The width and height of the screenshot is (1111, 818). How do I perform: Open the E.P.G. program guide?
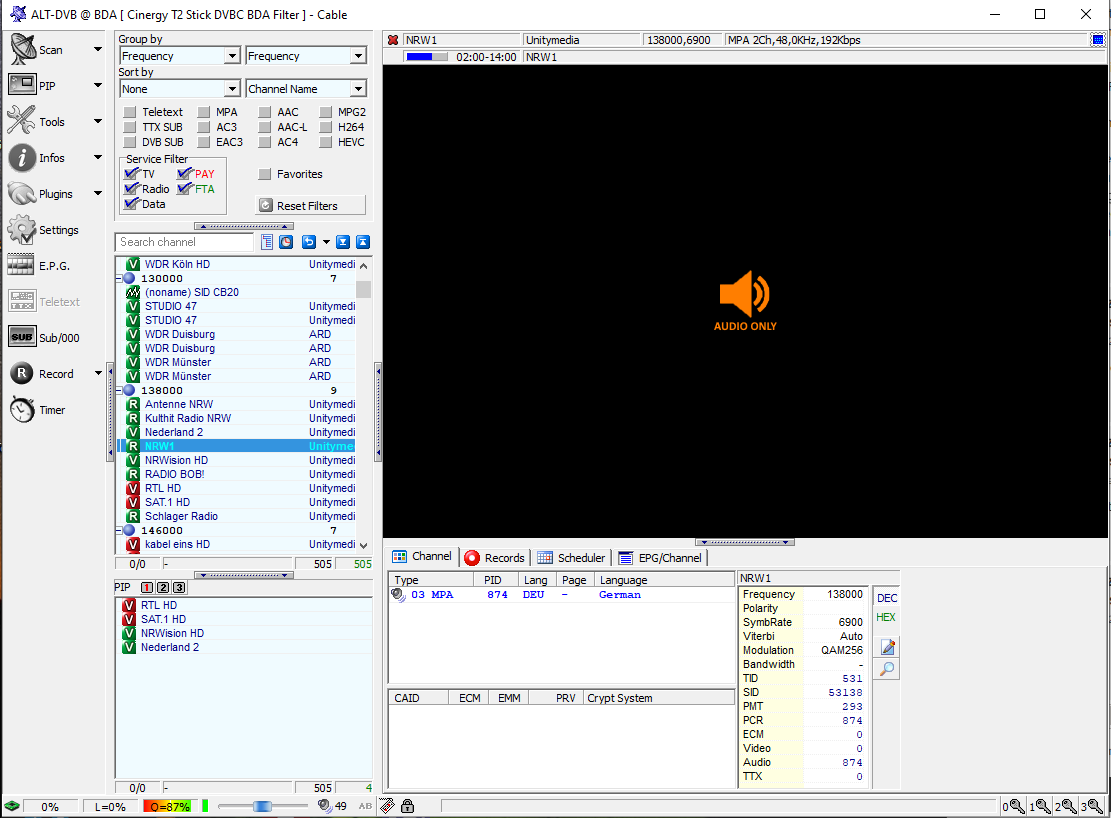pos(22,265)
